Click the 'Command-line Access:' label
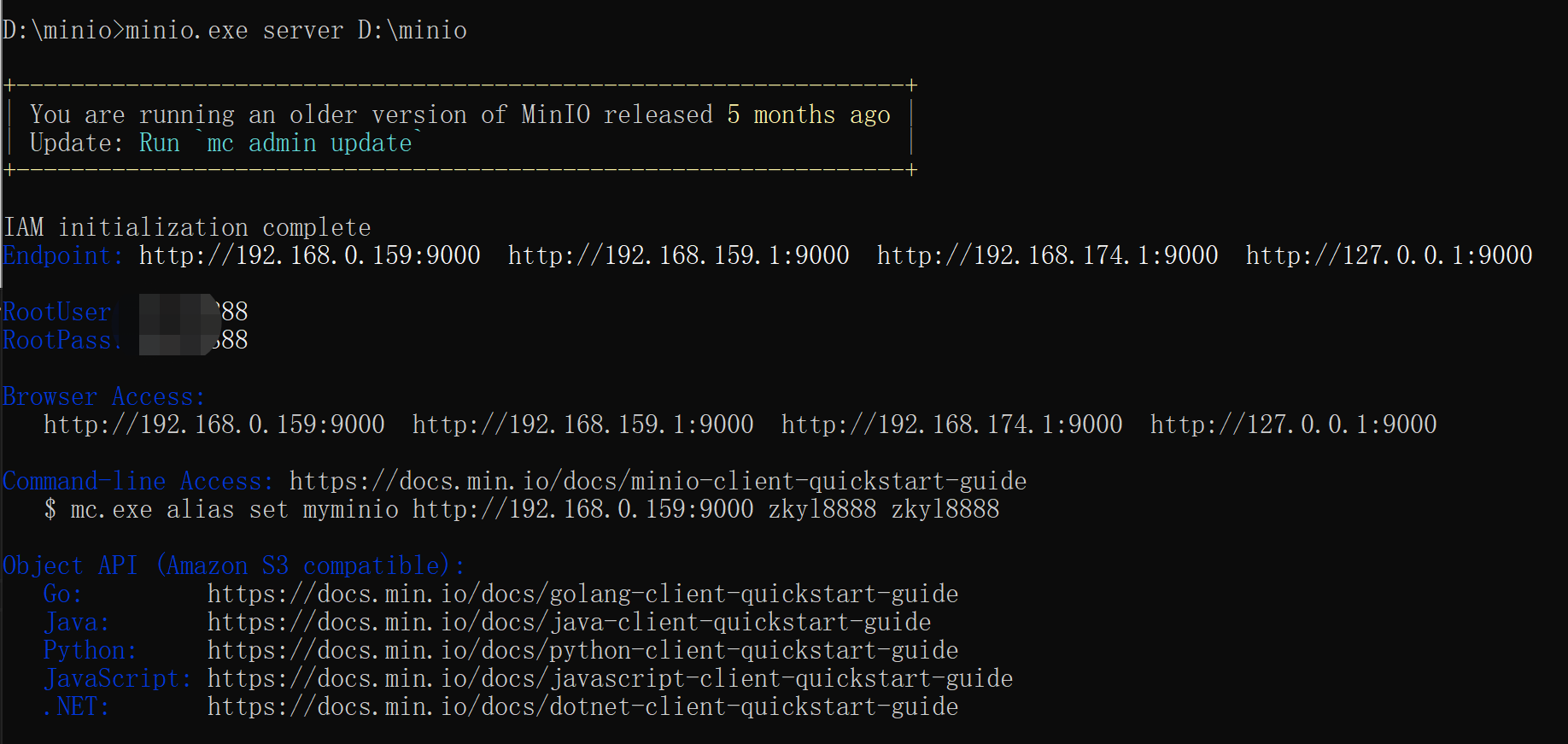Image resolution: width=1568 pixels, height=744 pixels. point(138,481)
